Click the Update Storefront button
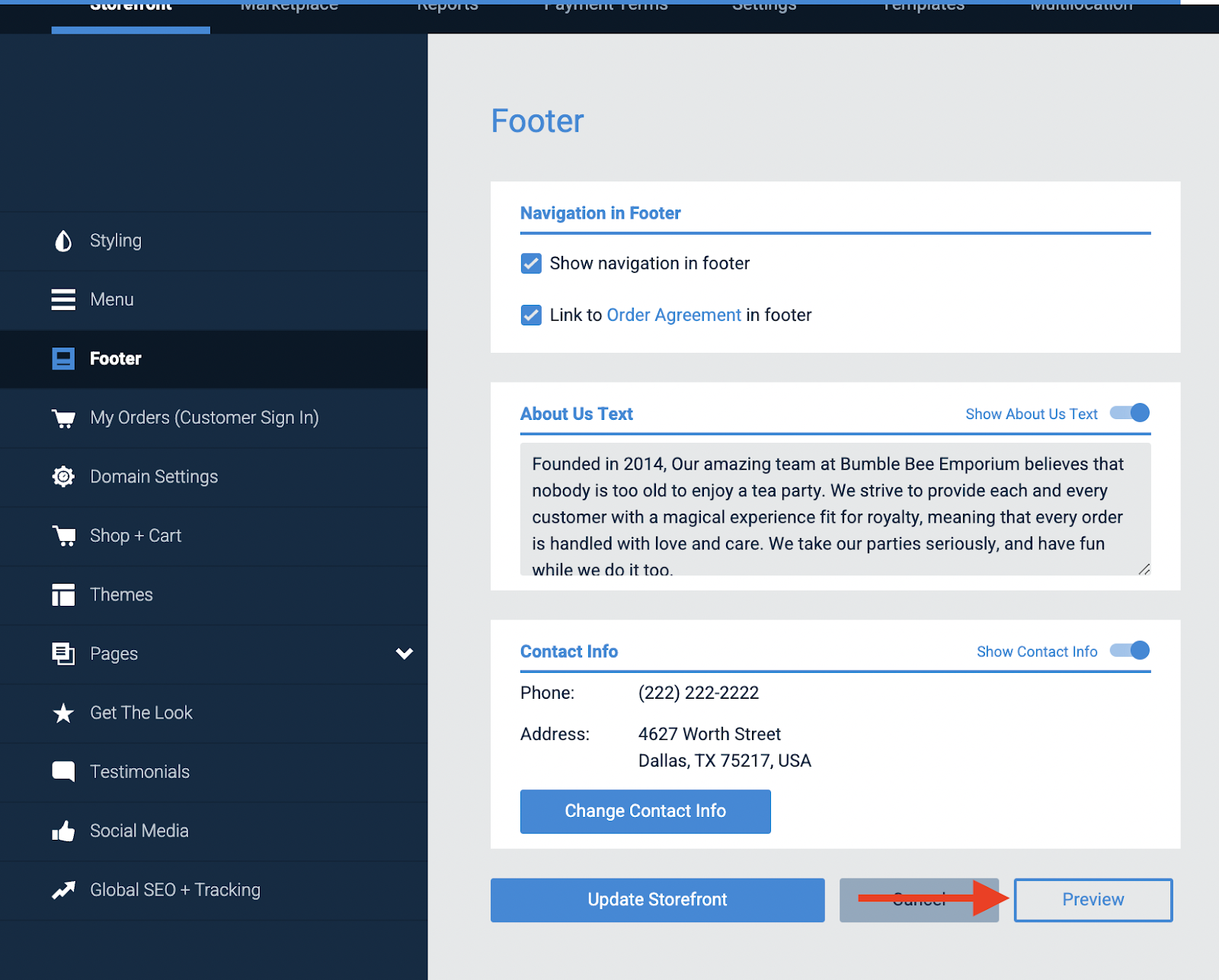The width and height of the screenshot is (1219, 980). tap(657, 900)
